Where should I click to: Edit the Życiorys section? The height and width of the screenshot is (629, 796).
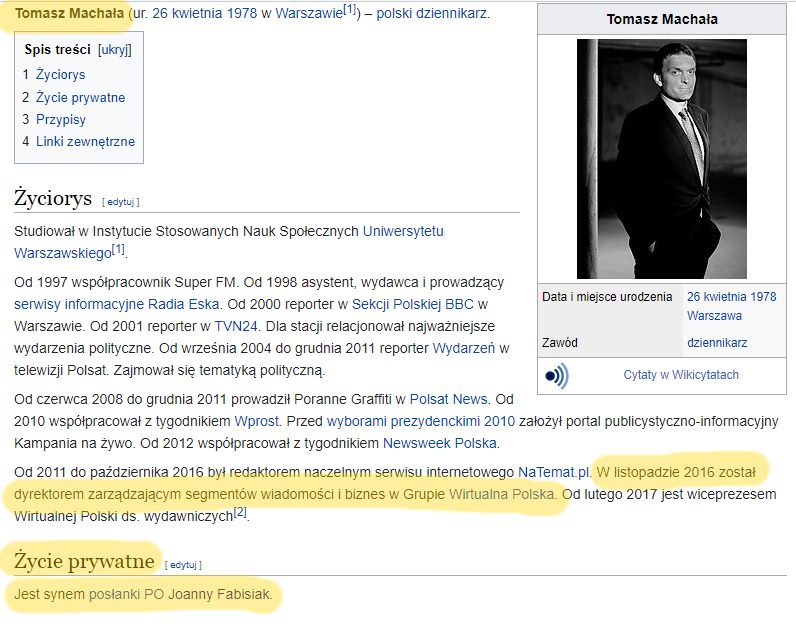(x=120, y=201)
